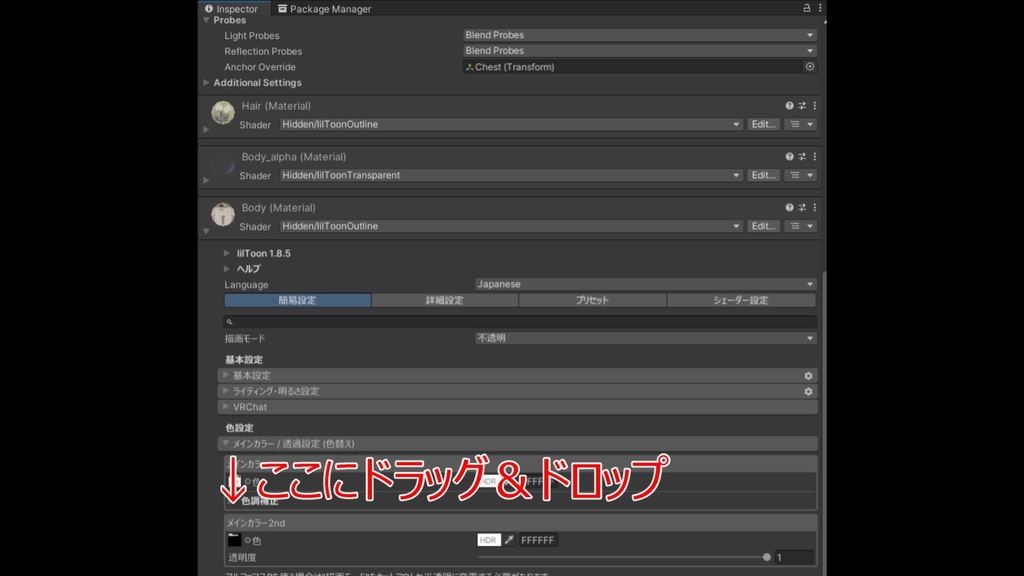Open the object picker on the Chest Anchor Override field

(x=808, y=66)
